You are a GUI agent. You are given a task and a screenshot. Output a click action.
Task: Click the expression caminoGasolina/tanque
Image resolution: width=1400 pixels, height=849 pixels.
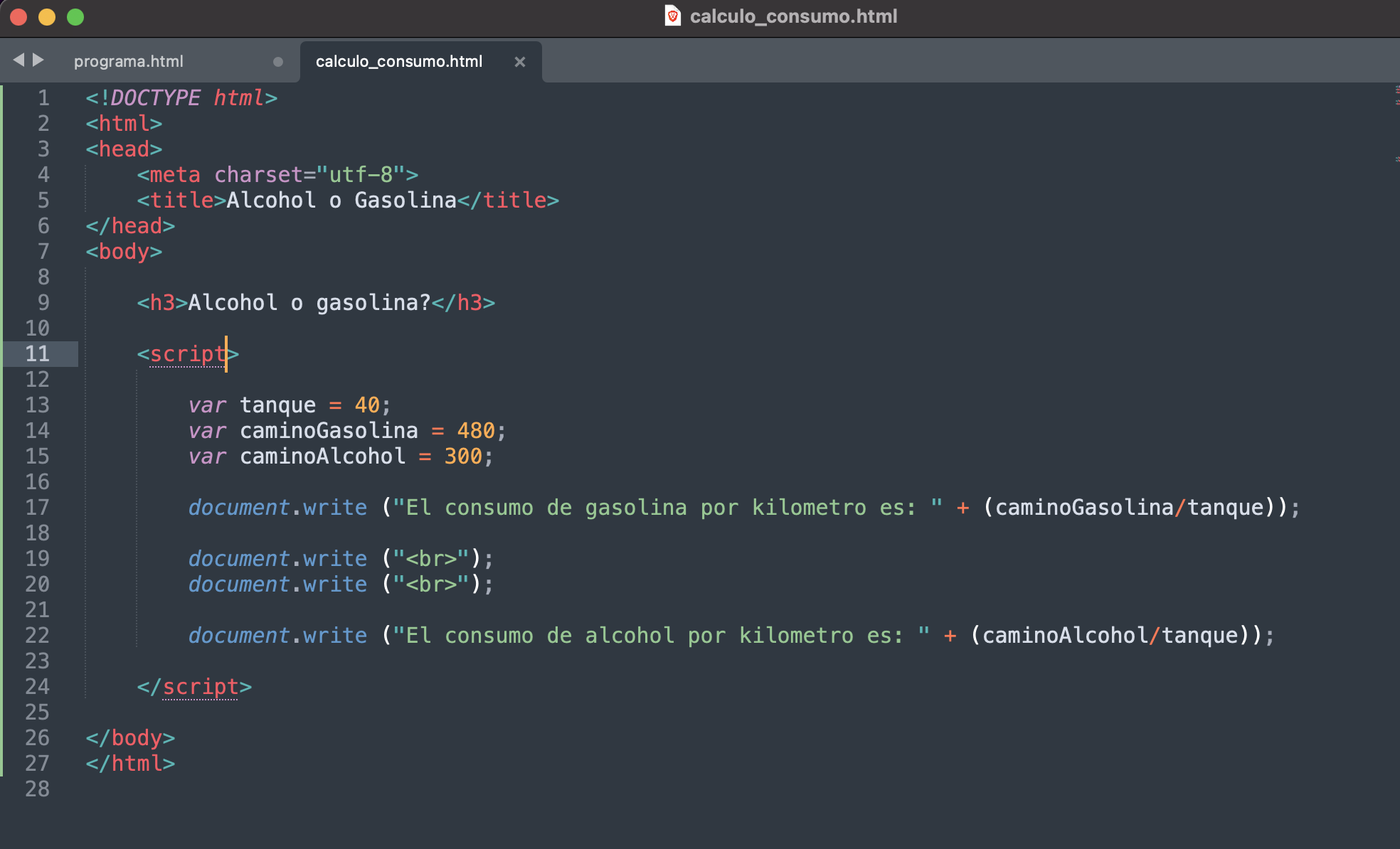(x=1130, y=507)
